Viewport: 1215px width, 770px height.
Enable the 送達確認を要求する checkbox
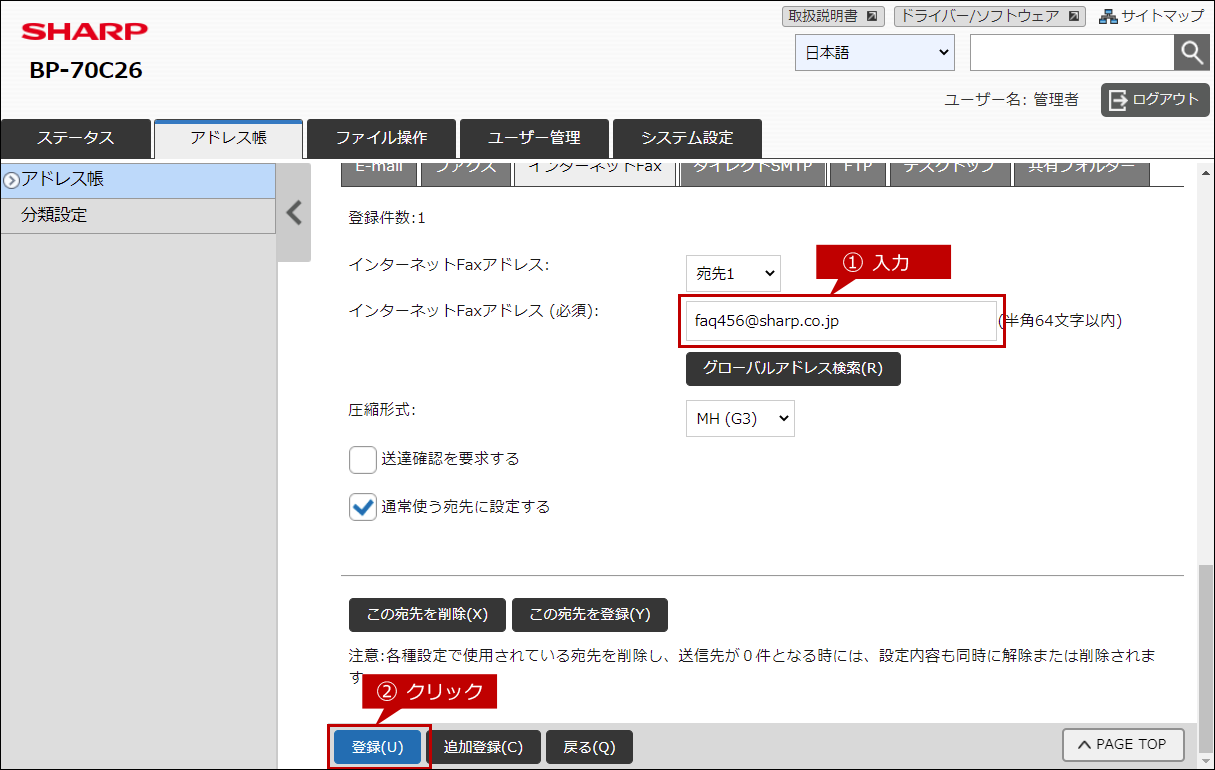click(362, 460)
